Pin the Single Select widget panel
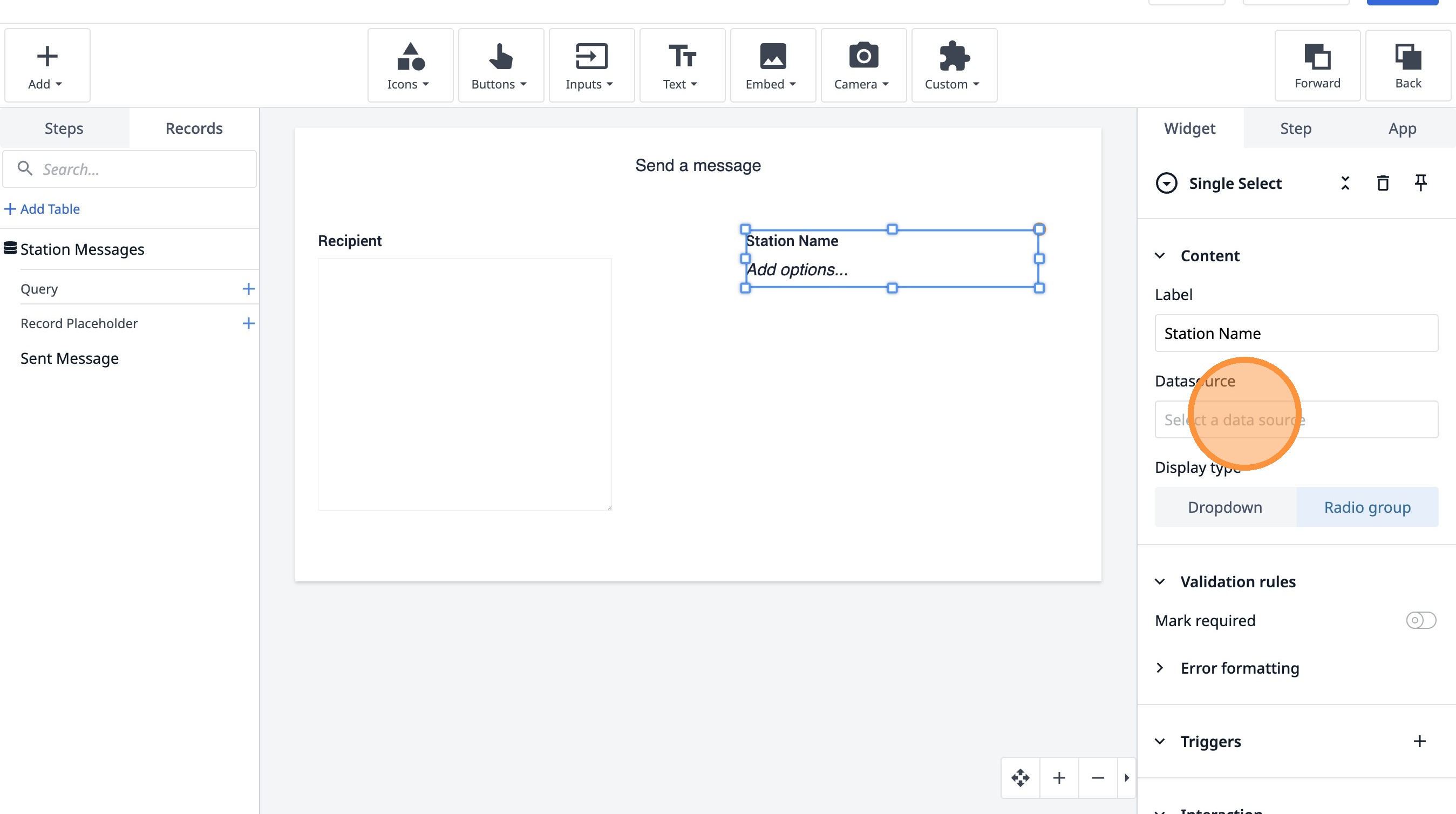 pos(1420,183)
